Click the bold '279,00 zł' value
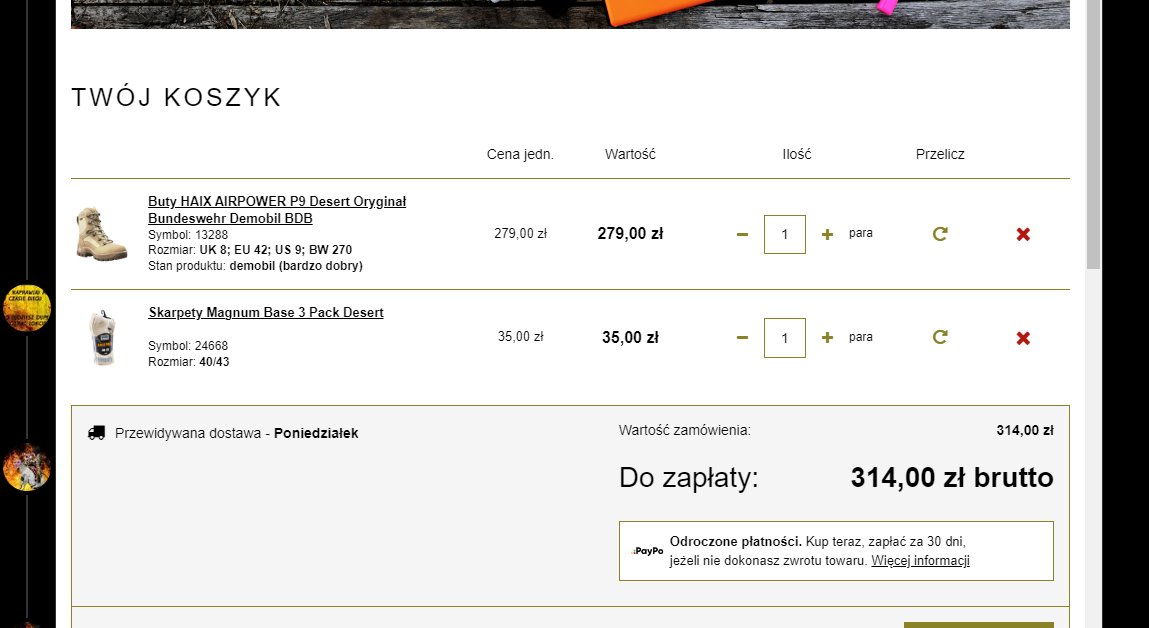Screen dimensions: 1149x628 coord(630,234)
